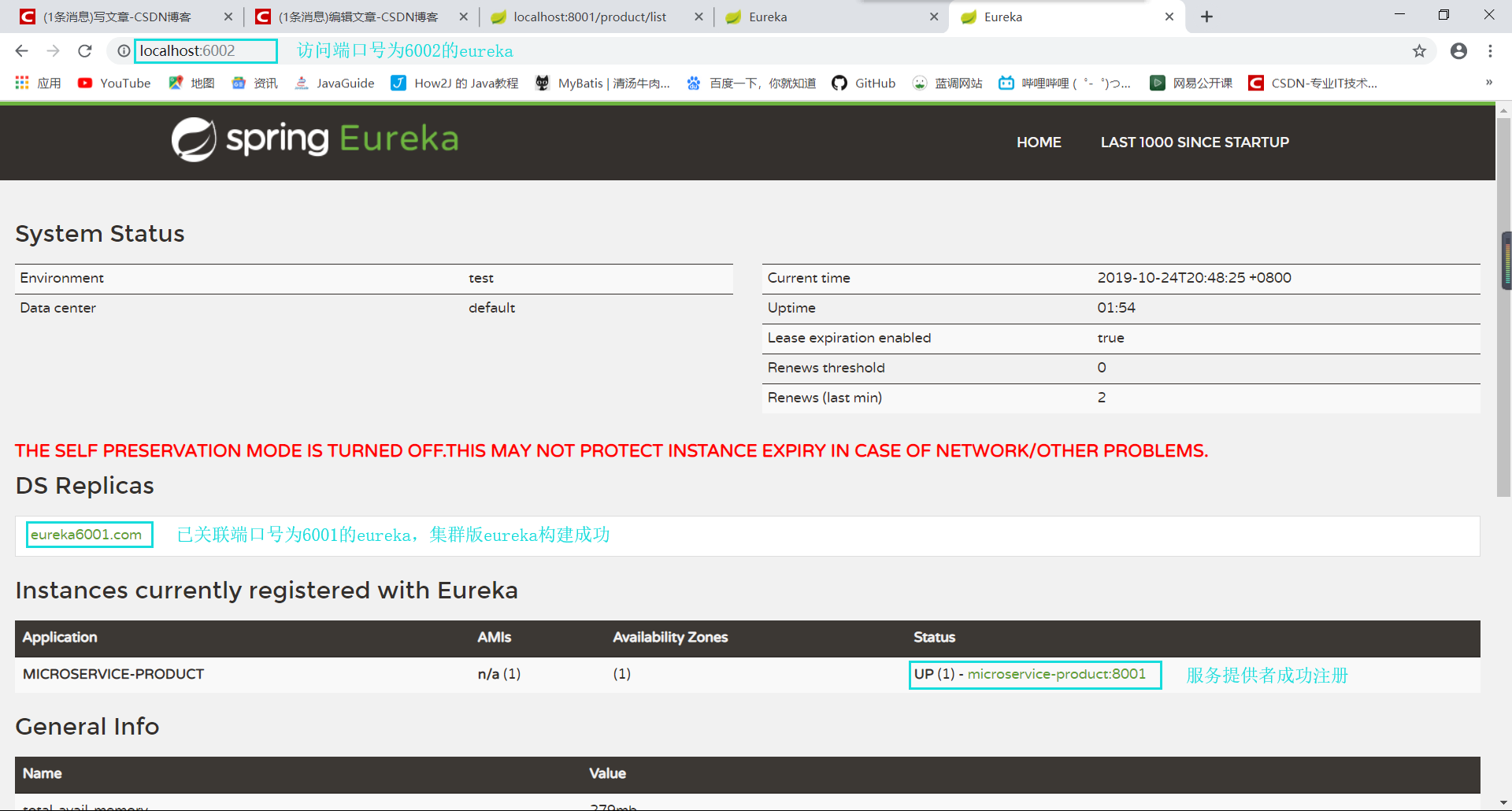Open the How2J Java教程 bookmark
The width and height of the screenshot is (1512, 811).
(x=455, y=83)
